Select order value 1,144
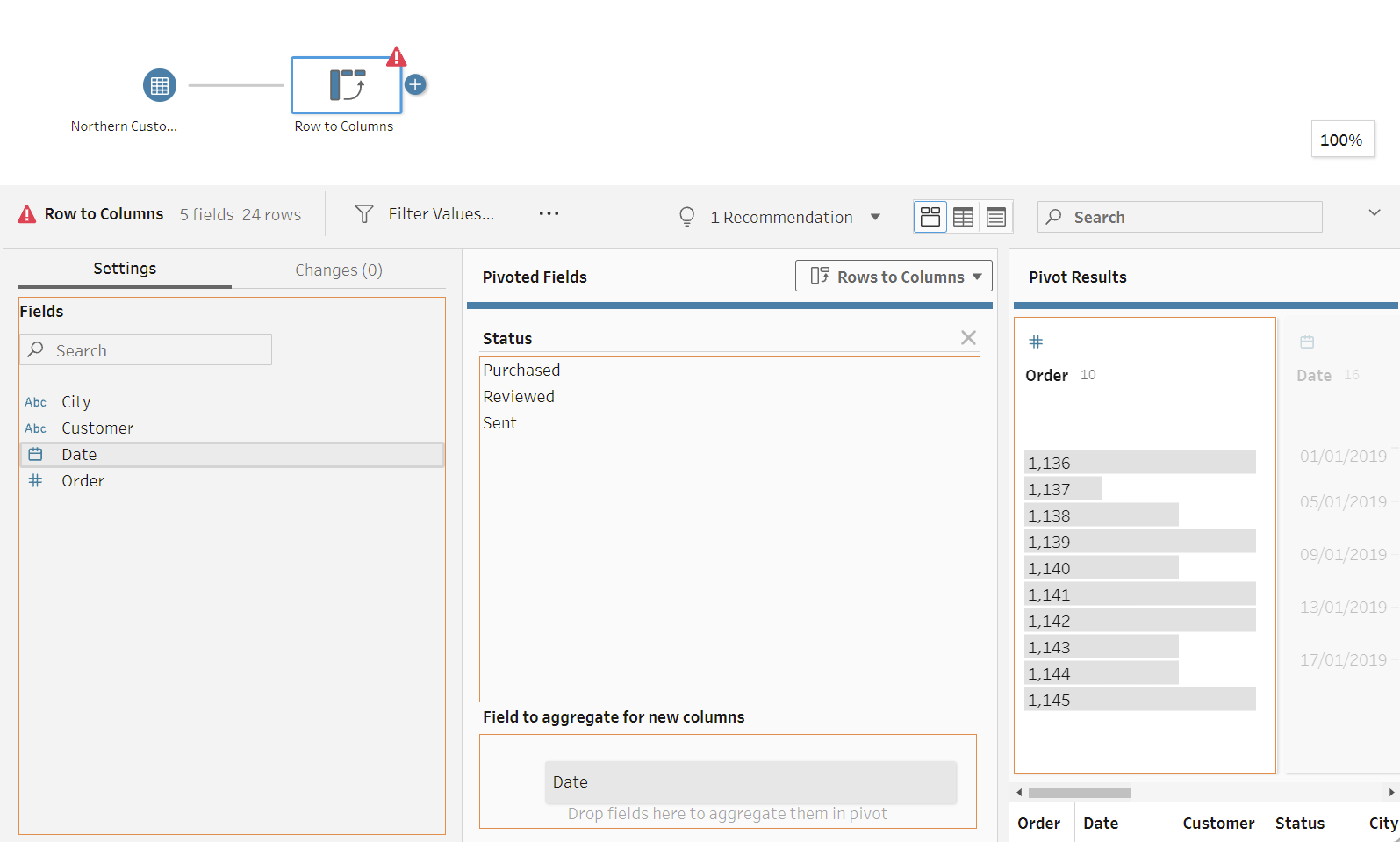1400x842 pixels. [1101, 673]
